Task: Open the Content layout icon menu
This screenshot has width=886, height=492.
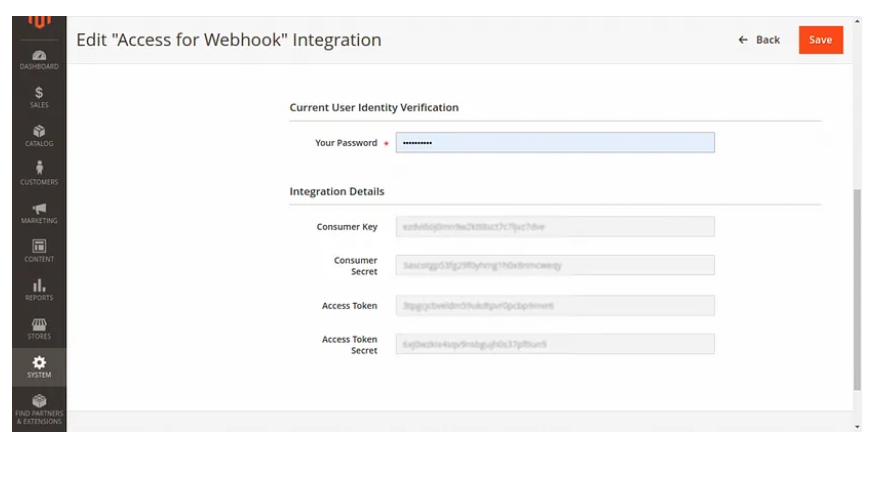Action: pos(39,251)
